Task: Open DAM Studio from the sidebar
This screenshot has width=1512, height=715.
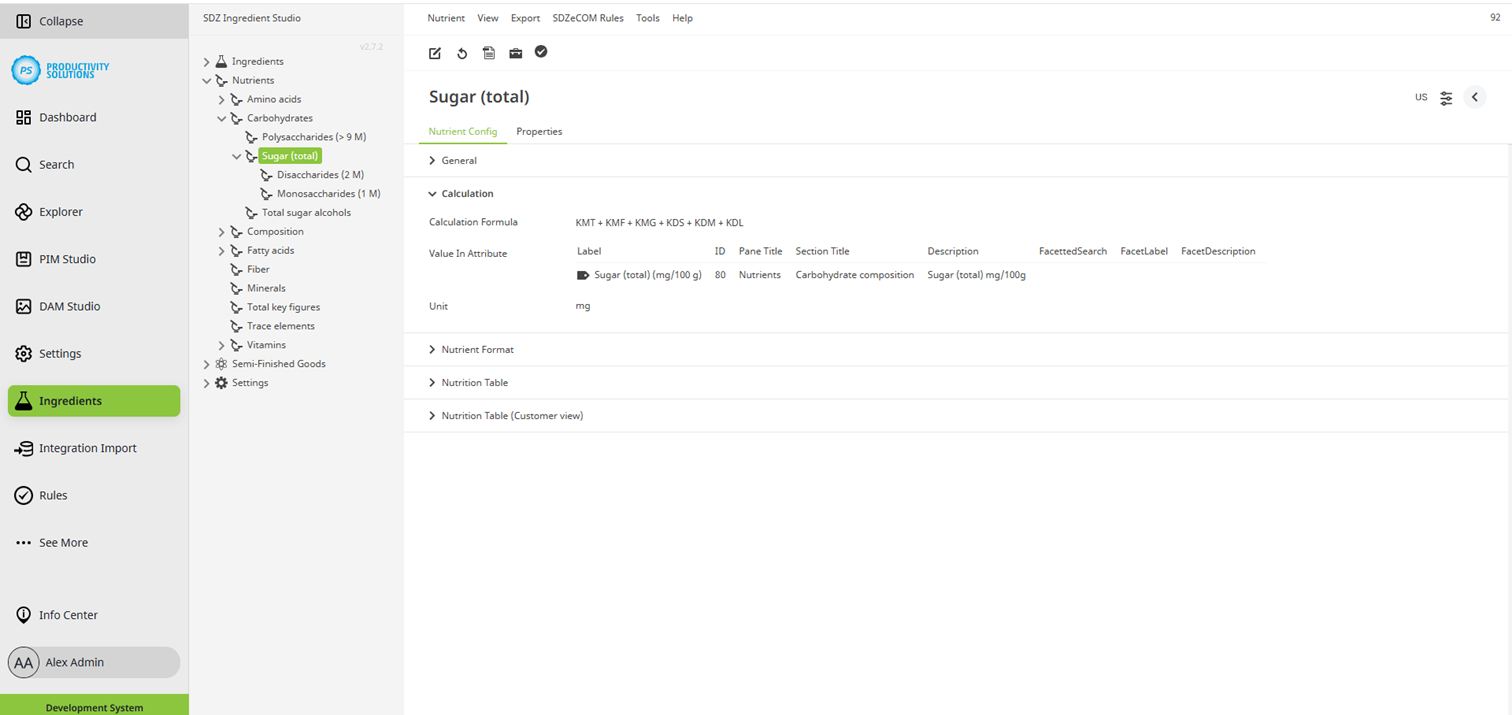Action: click(x=70, y=306)
